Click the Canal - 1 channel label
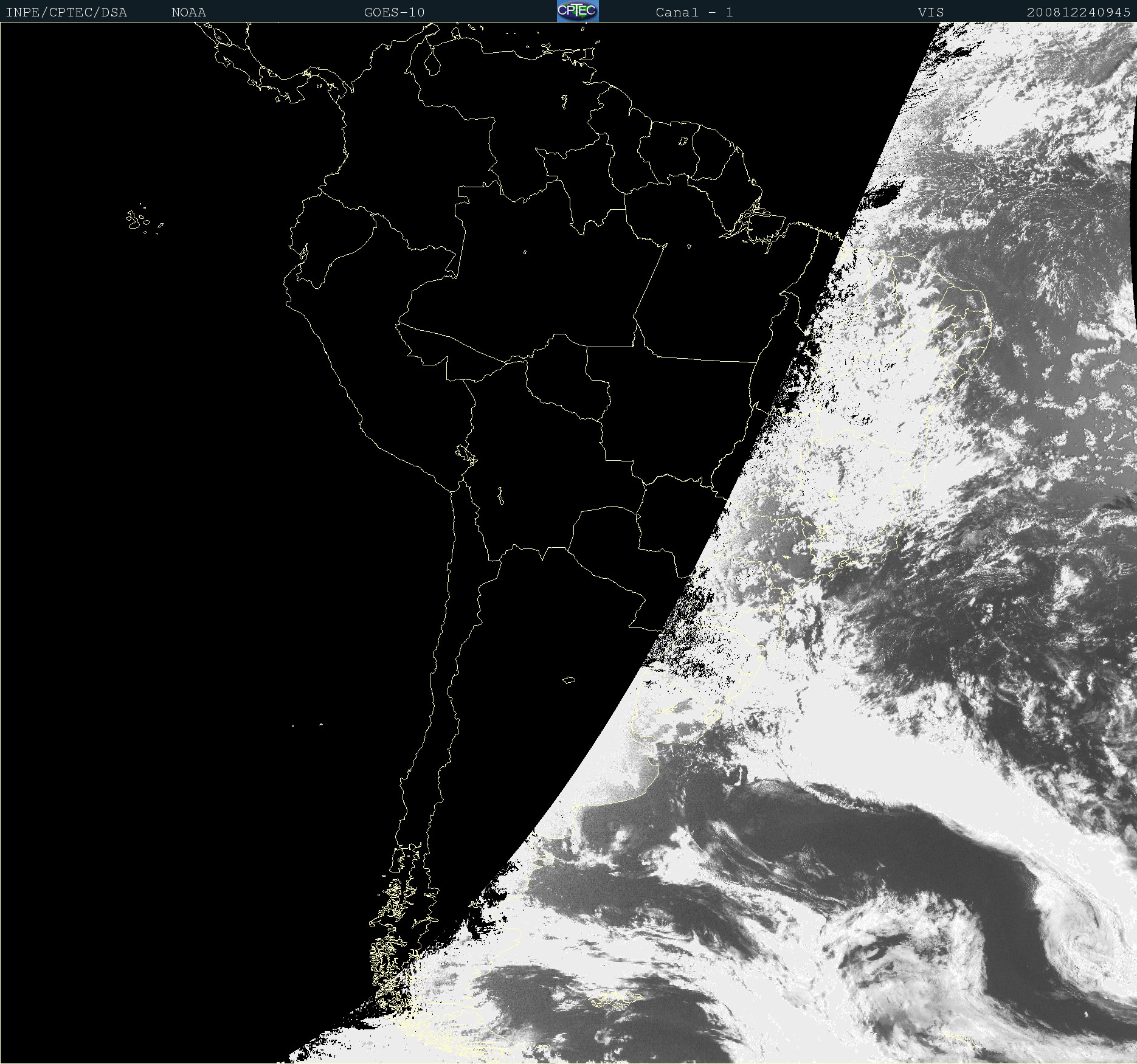This screenshot has width=1137, height=1064. [694, 12]
